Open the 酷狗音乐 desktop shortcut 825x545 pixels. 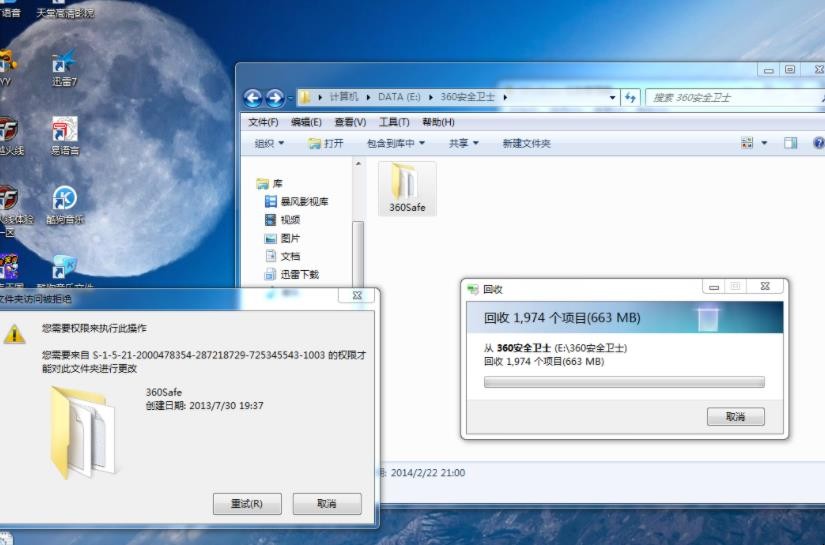click(x=65, y=205)
